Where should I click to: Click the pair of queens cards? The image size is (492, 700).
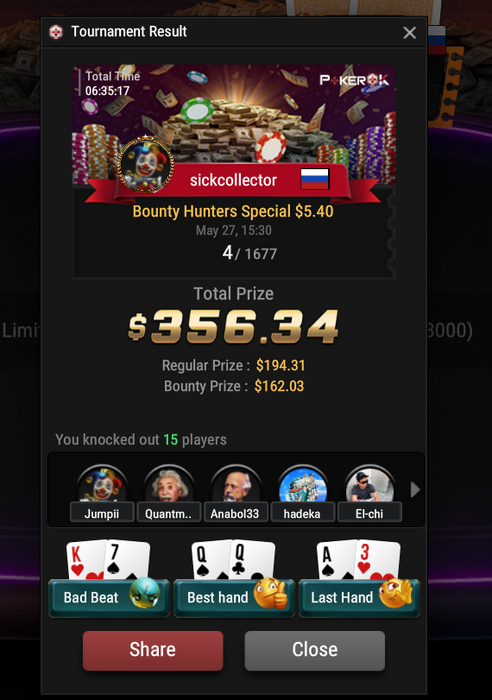[x=233, y=559]
